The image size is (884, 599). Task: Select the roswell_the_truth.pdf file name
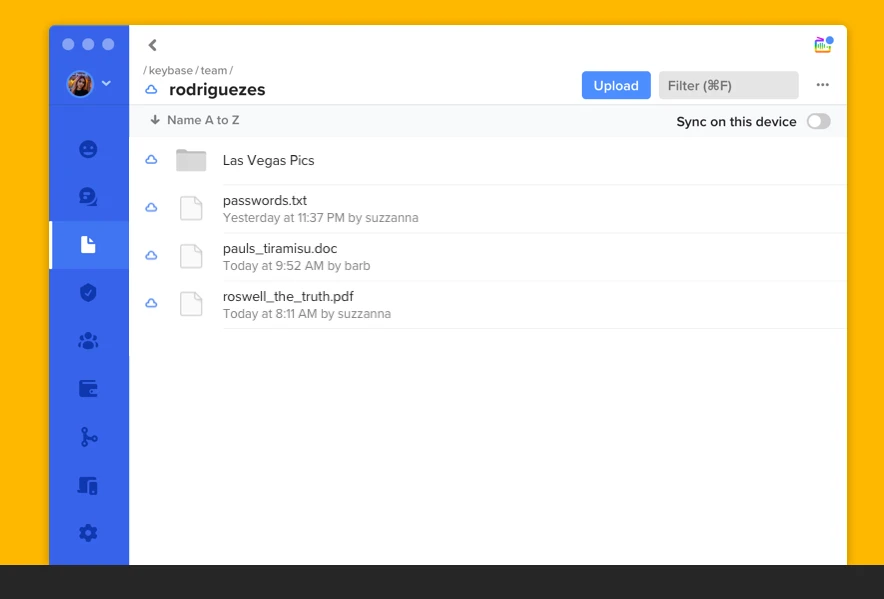(x=288, y=296)
